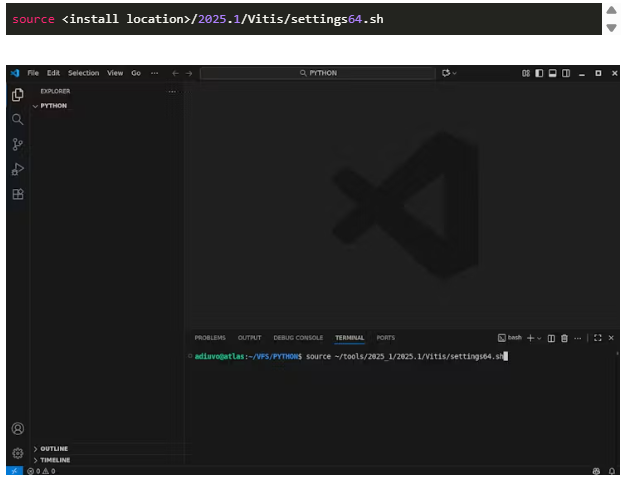Toggle the bottom panel layout button

551,73
